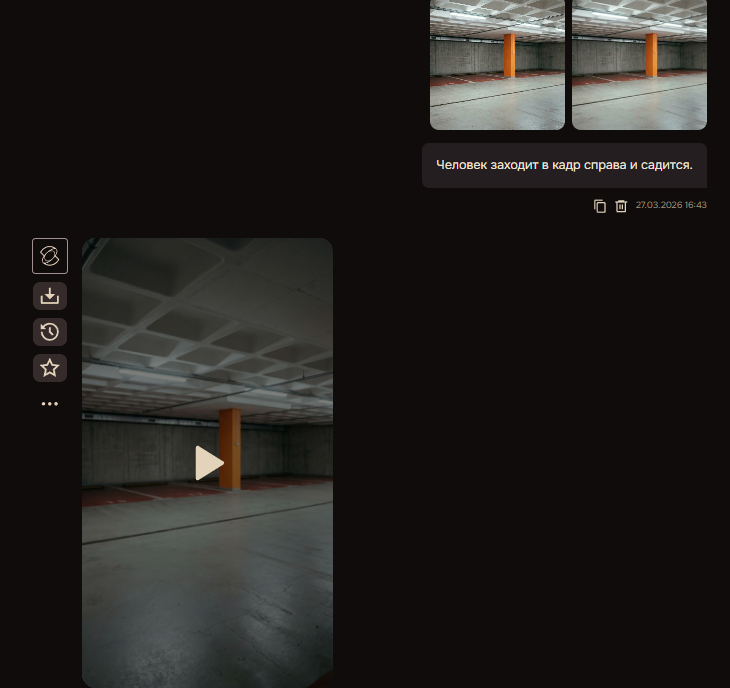Copy the prompt message text
The image size is (730, 688).
coord(600,206)
